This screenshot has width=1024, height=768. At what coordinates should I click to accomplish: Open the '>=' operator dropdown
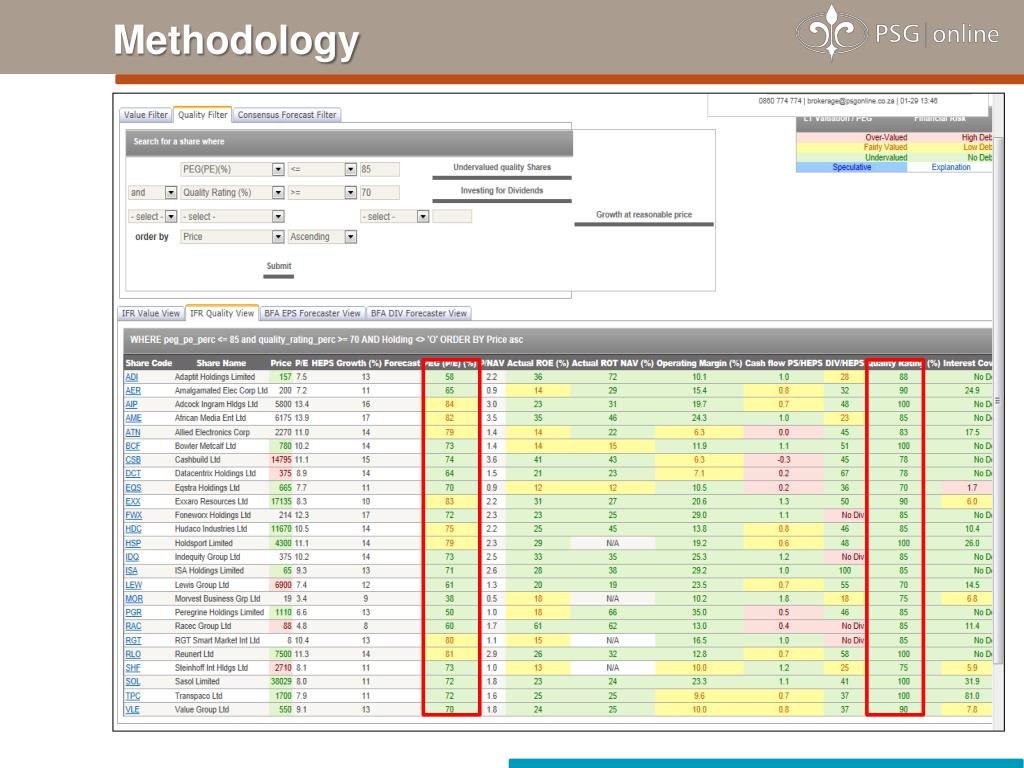(351, 193)
